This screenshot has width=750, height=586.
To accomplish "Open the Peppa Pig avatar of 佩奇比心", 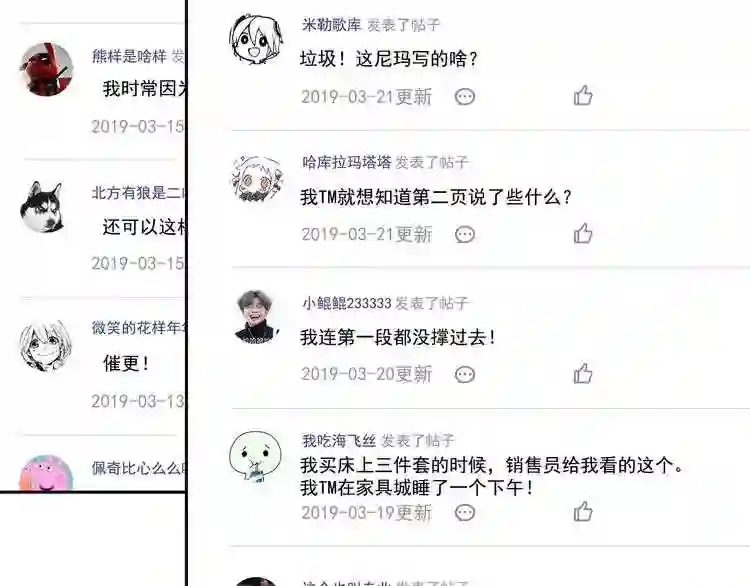I will 45,473.
